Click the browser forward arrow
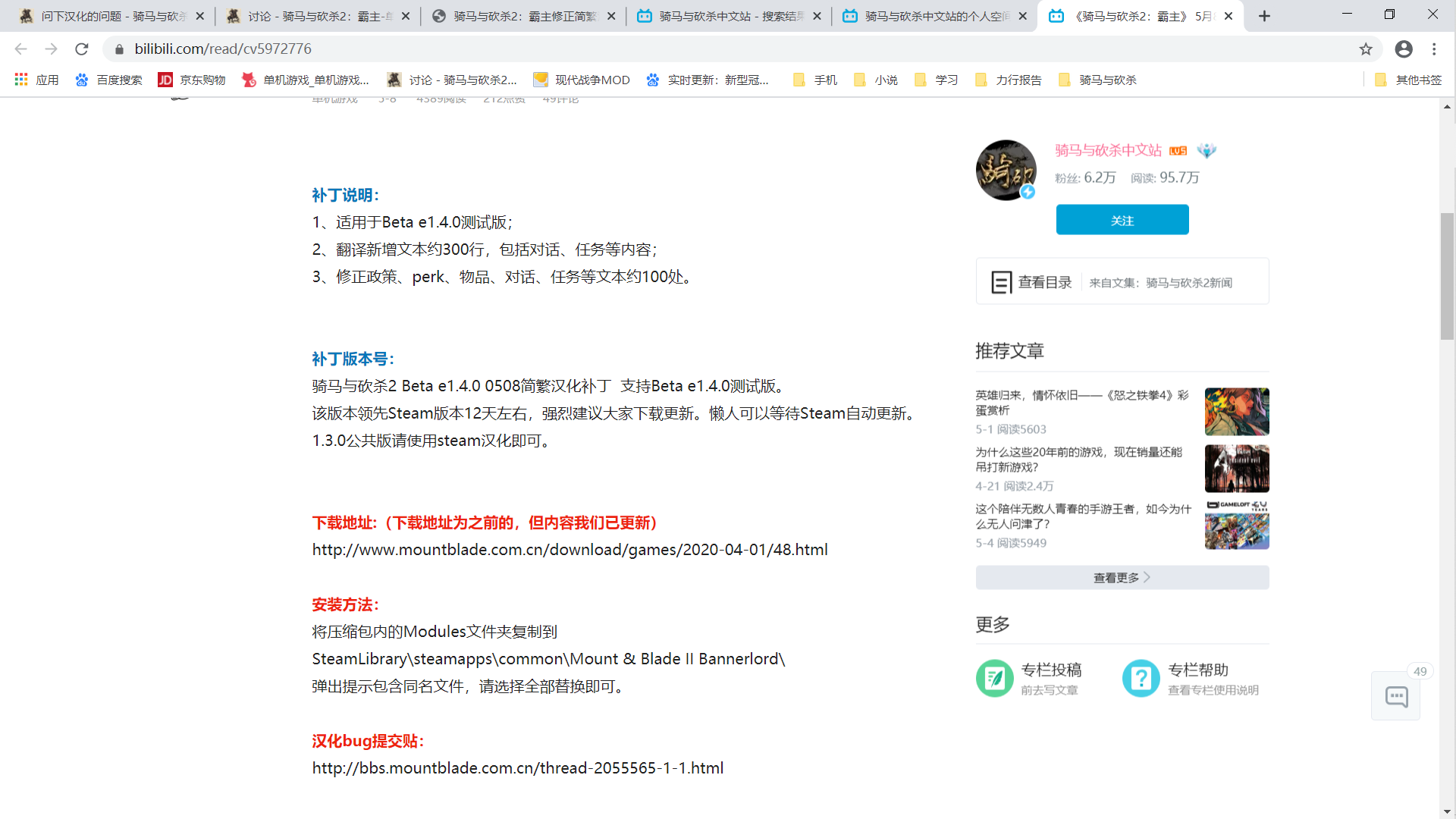Viewport: 1456px width, 819px height. (51, 49)
